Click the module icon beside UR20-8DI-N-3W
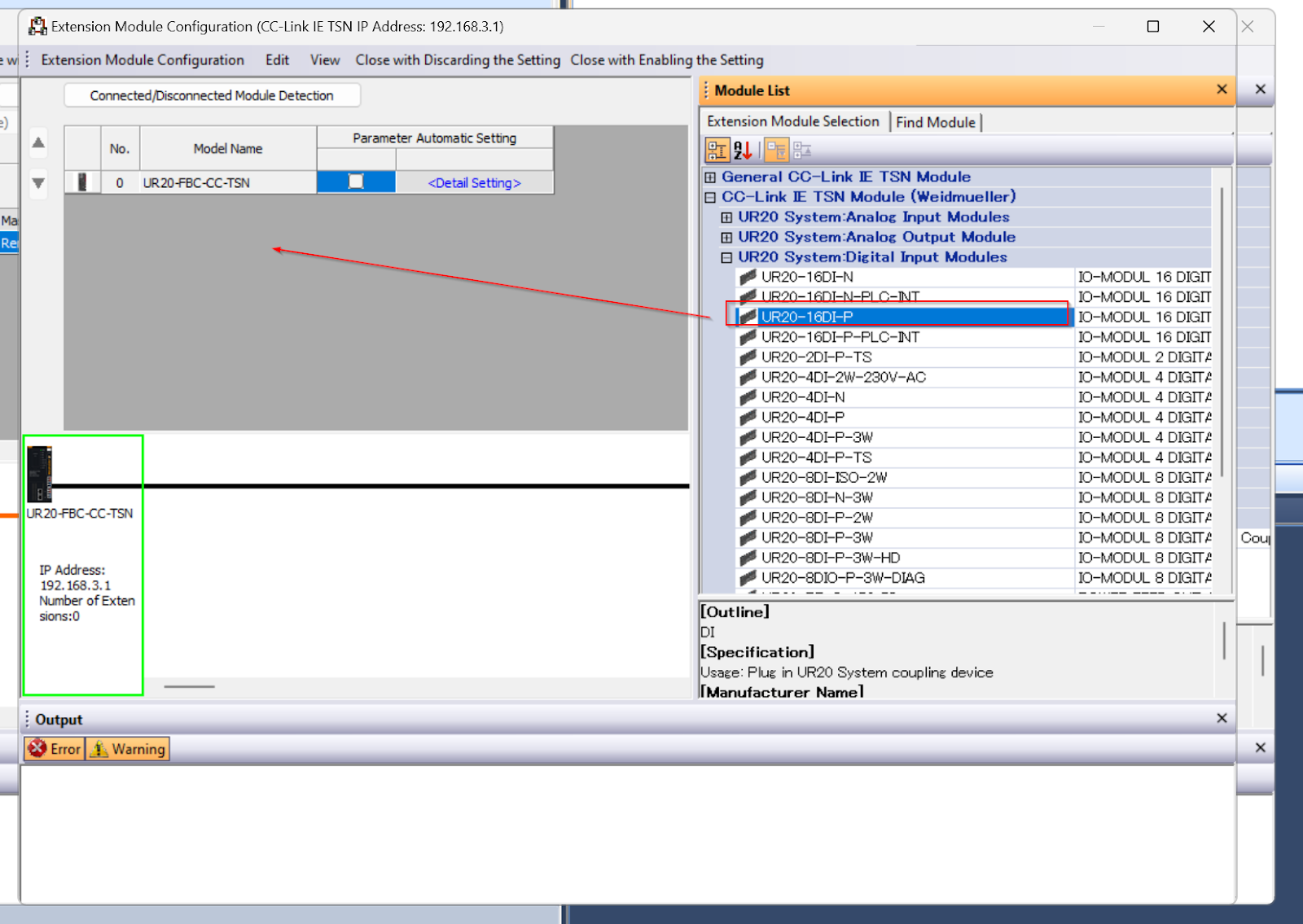The height and width of the screenshot is (924, 1303). (x=748, y=497)
